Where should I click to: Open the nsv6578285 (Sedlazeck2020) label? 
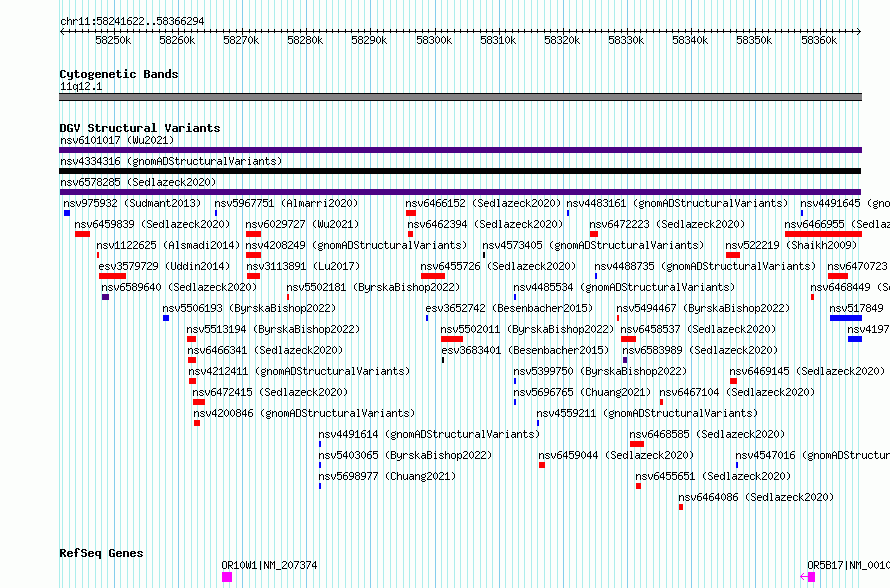pos(138,182)
